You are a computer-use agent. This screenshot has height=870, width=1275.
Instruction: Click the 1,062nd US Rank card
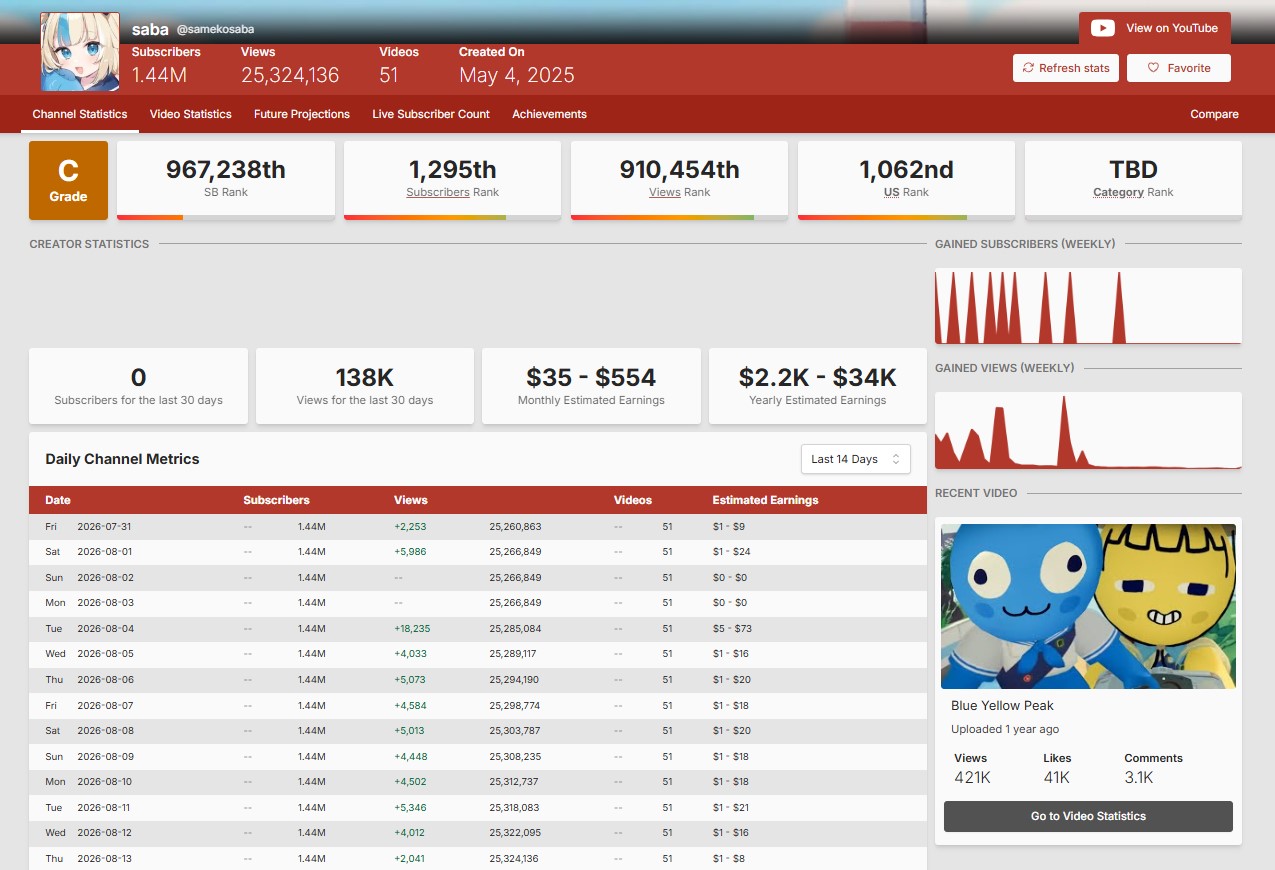[x=907, y=180]
